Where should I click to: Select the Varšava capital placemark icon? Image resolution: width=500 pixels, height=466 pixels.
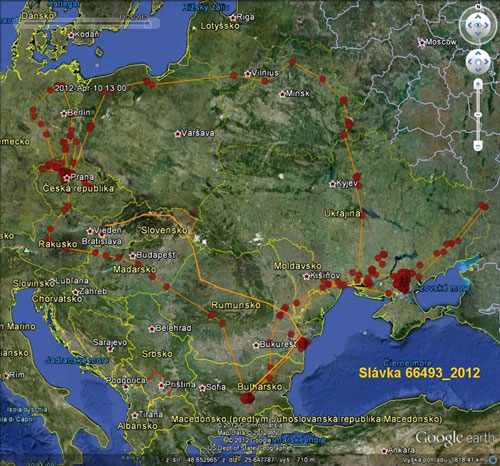177,134
